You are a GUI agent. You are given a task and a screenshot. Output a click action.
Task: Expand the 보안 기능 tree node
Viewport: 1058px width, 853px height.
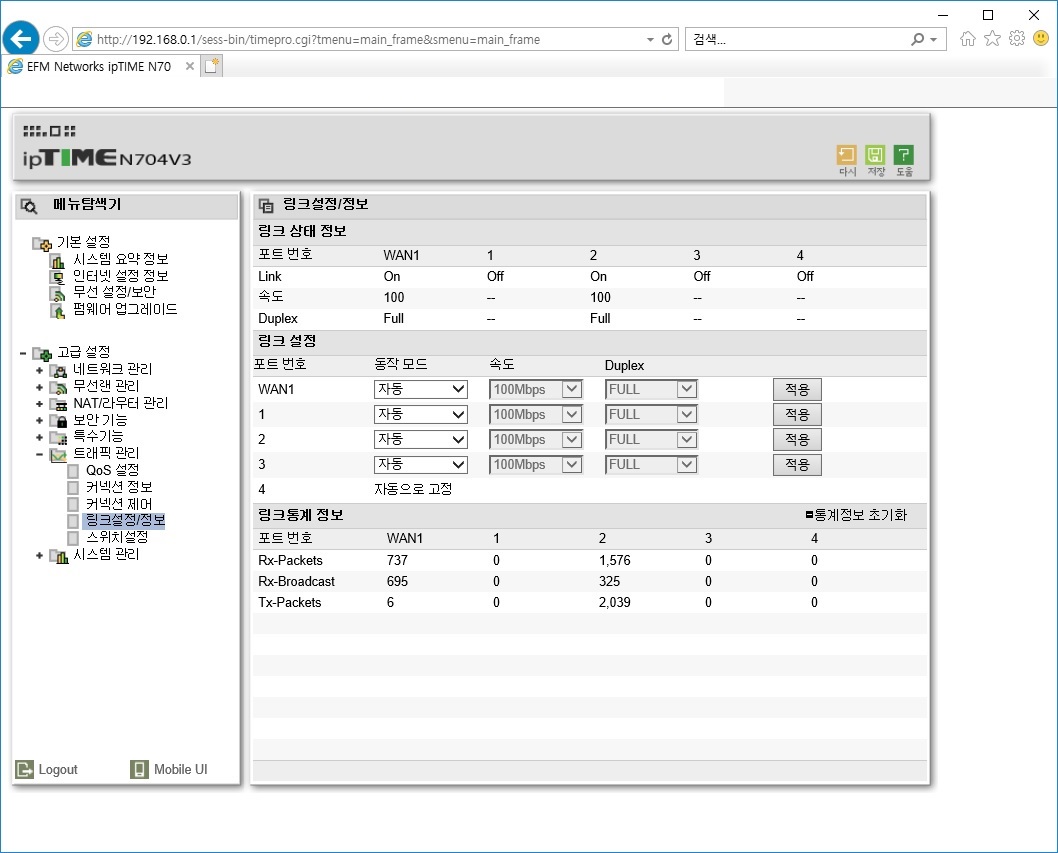[x=39, y=420]
